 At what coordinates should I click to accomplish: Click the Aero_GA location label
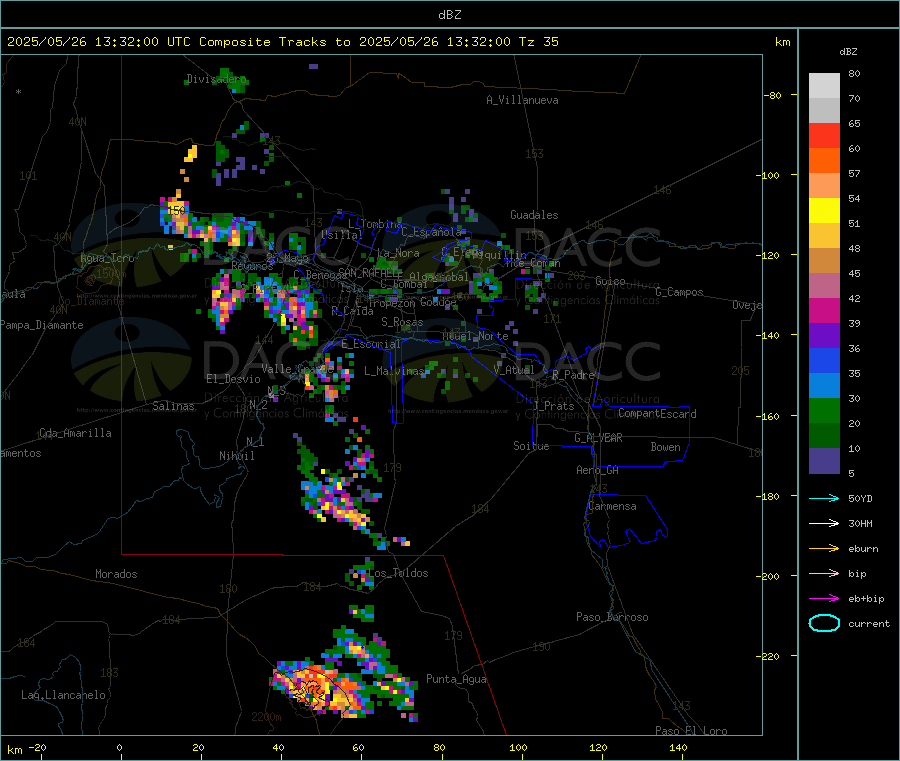click(x=598, y=470)
